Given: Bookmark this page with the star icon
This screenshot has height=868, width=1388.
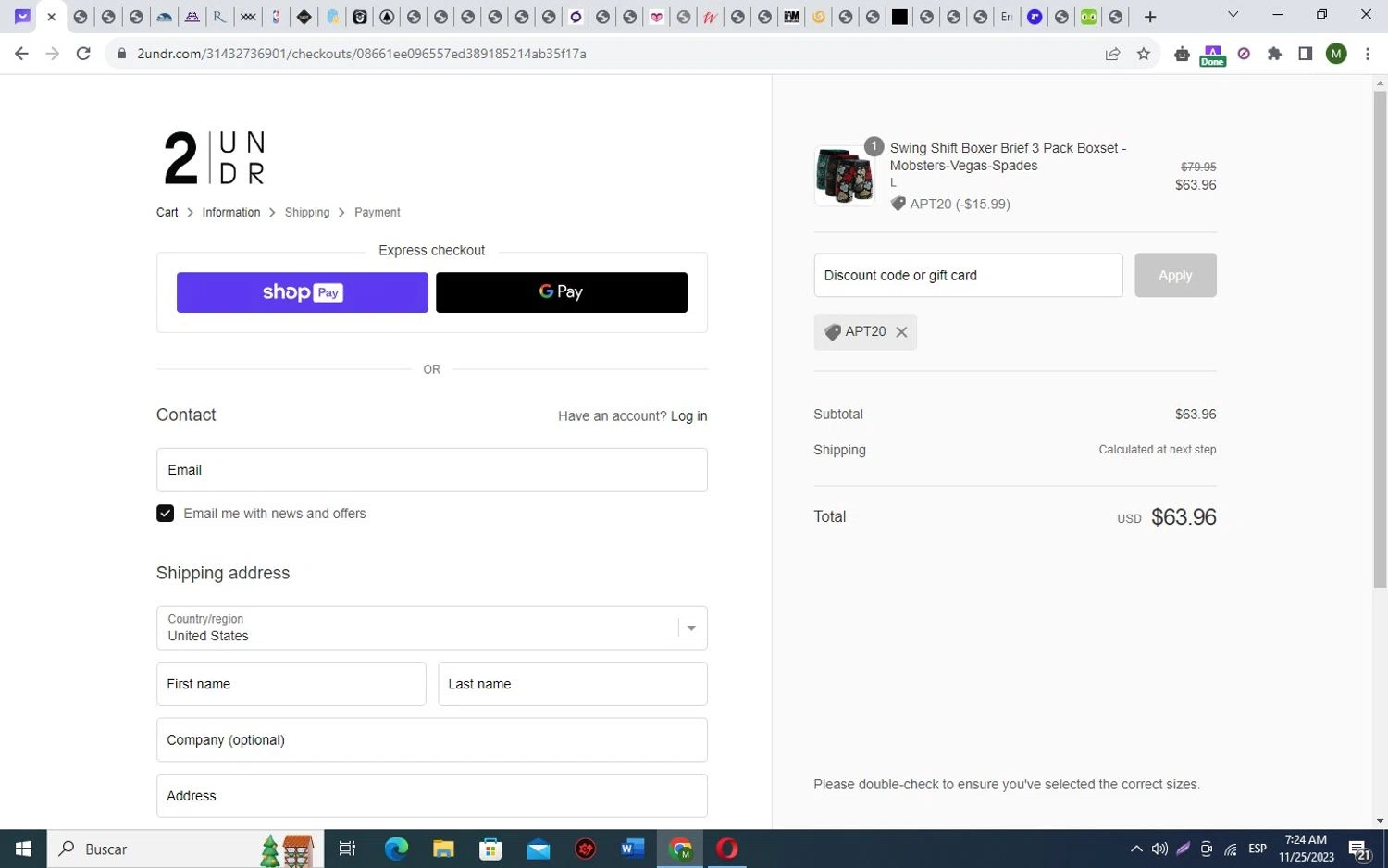Looking at the screenshot, I should 1144,54.
